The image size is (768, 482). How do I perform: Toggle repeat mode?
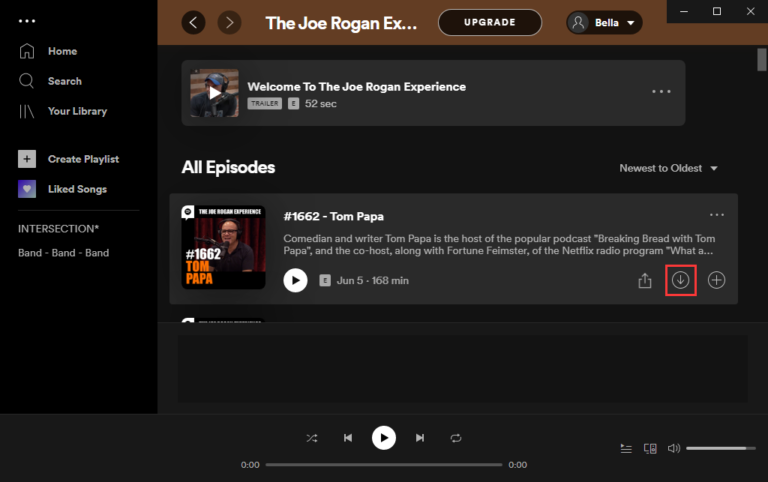point(456,438)
